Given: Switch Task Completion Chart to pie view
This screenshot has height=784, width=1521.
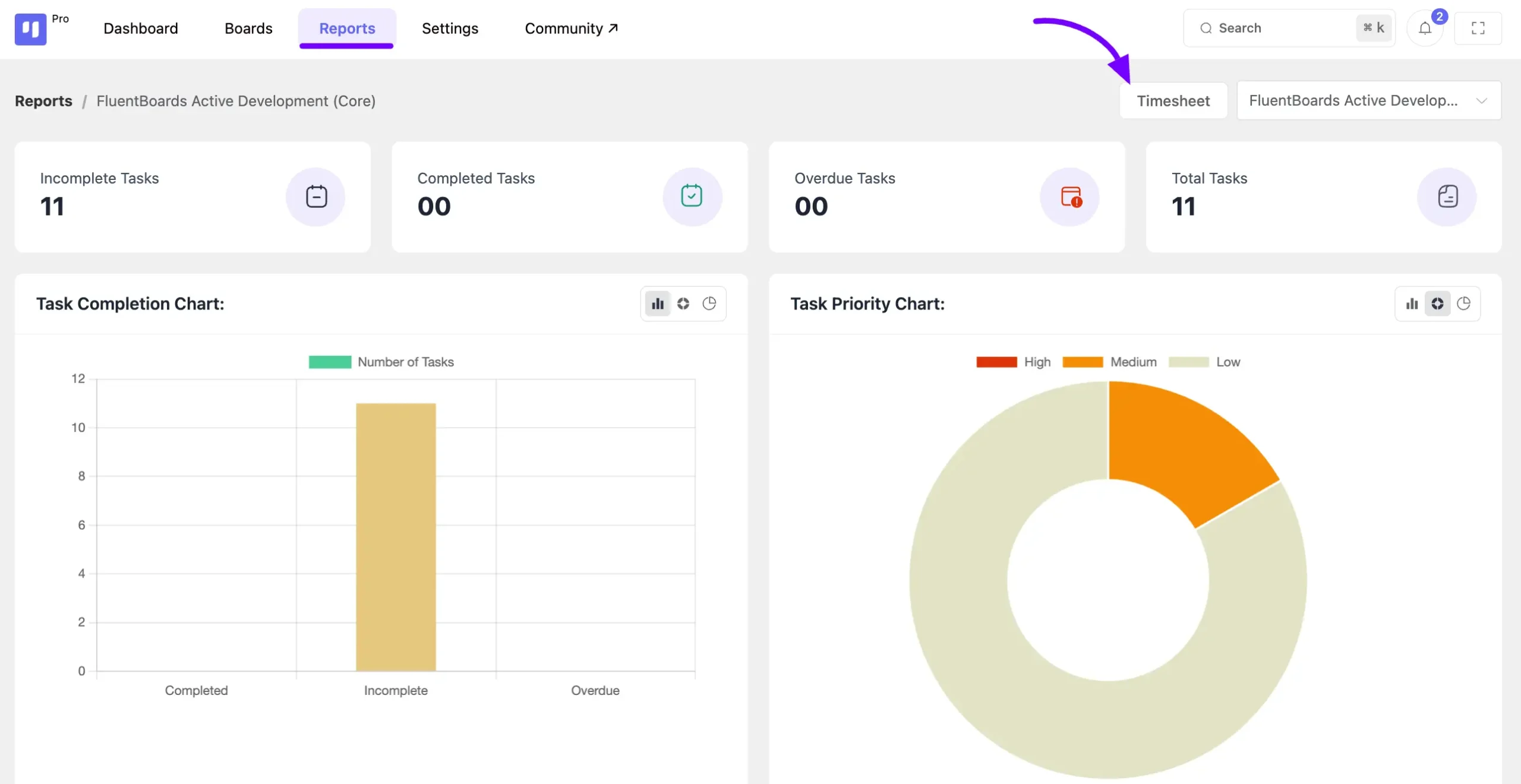Looking at the screenshot, I should point(709,304).
